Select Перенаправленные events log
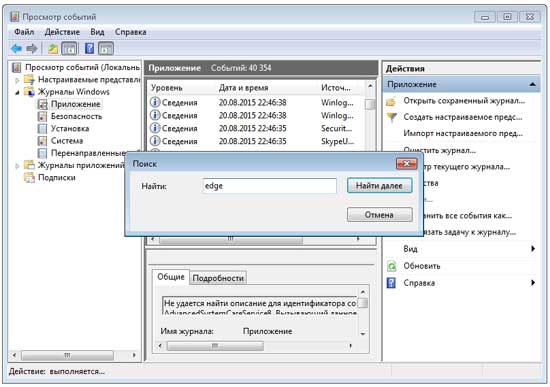 click(88, 153)
